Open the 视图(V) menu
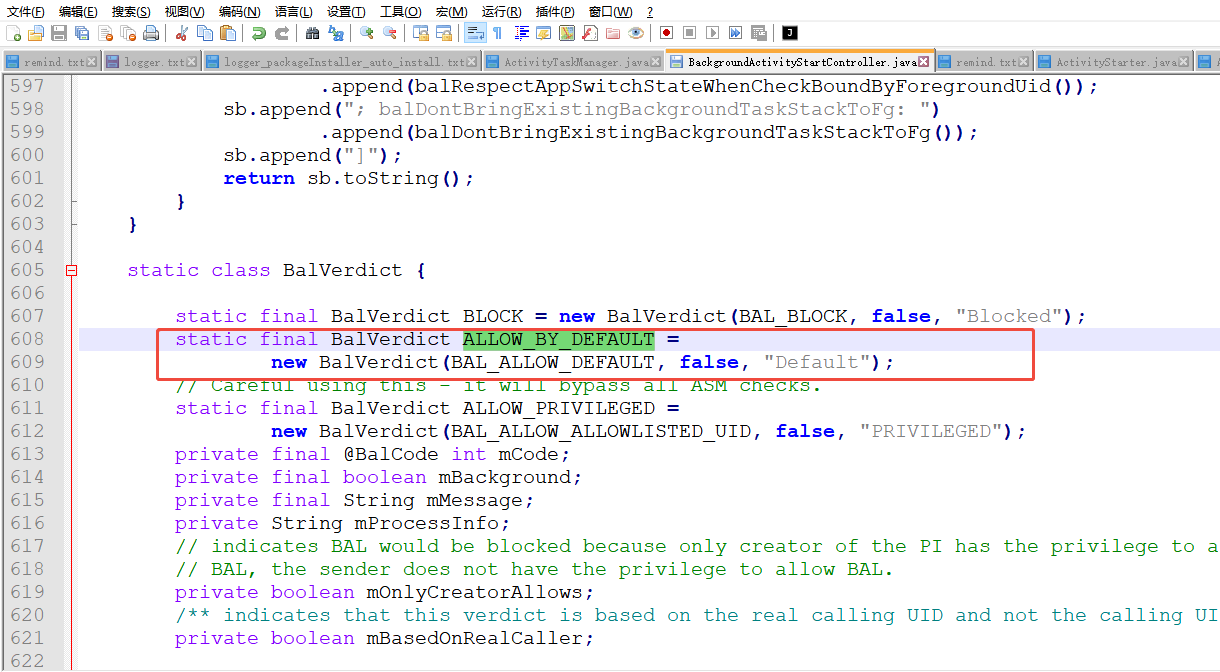Screen dimensions: 1220x672 184,11
